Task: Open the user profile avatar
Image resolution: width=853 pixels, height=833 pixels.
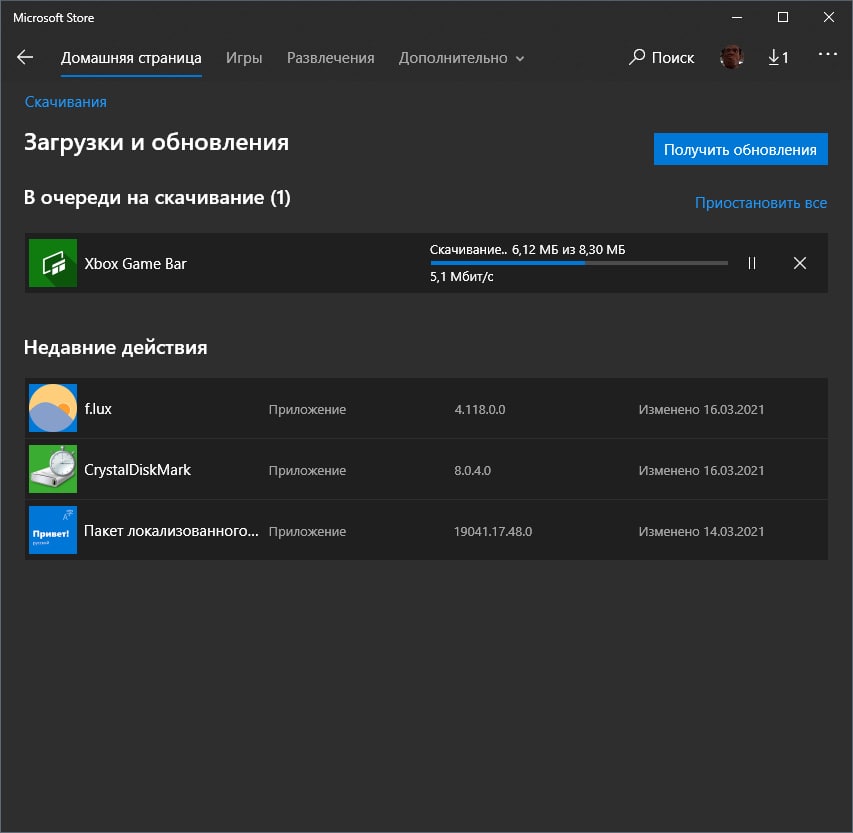Action: tap(732, 57)
